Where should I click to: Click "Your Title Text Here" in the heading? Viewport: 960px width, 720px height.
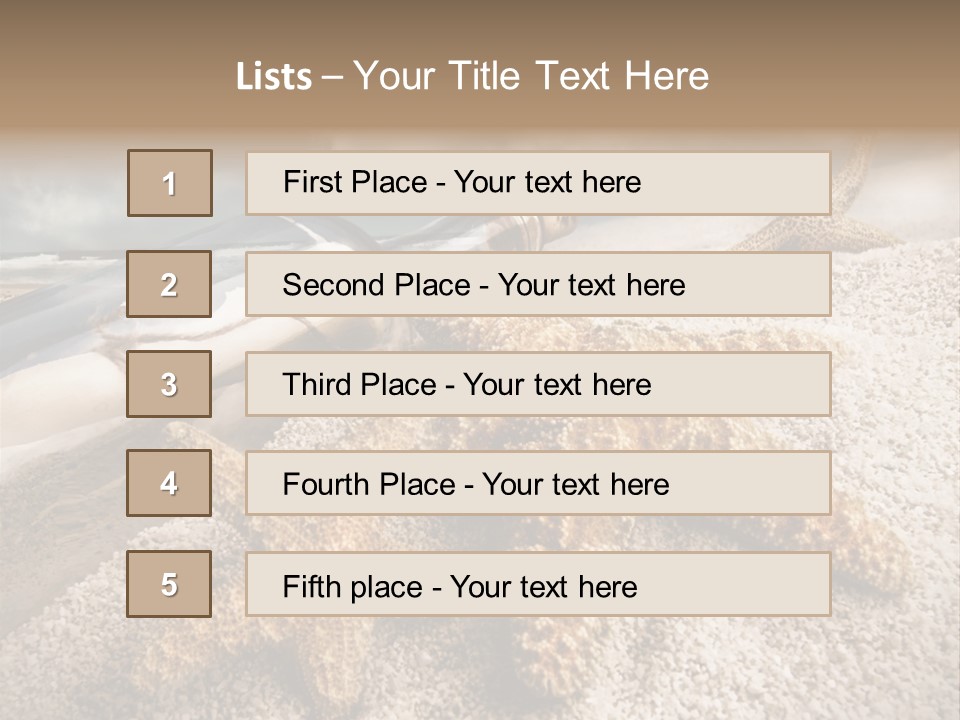point(531,76)
